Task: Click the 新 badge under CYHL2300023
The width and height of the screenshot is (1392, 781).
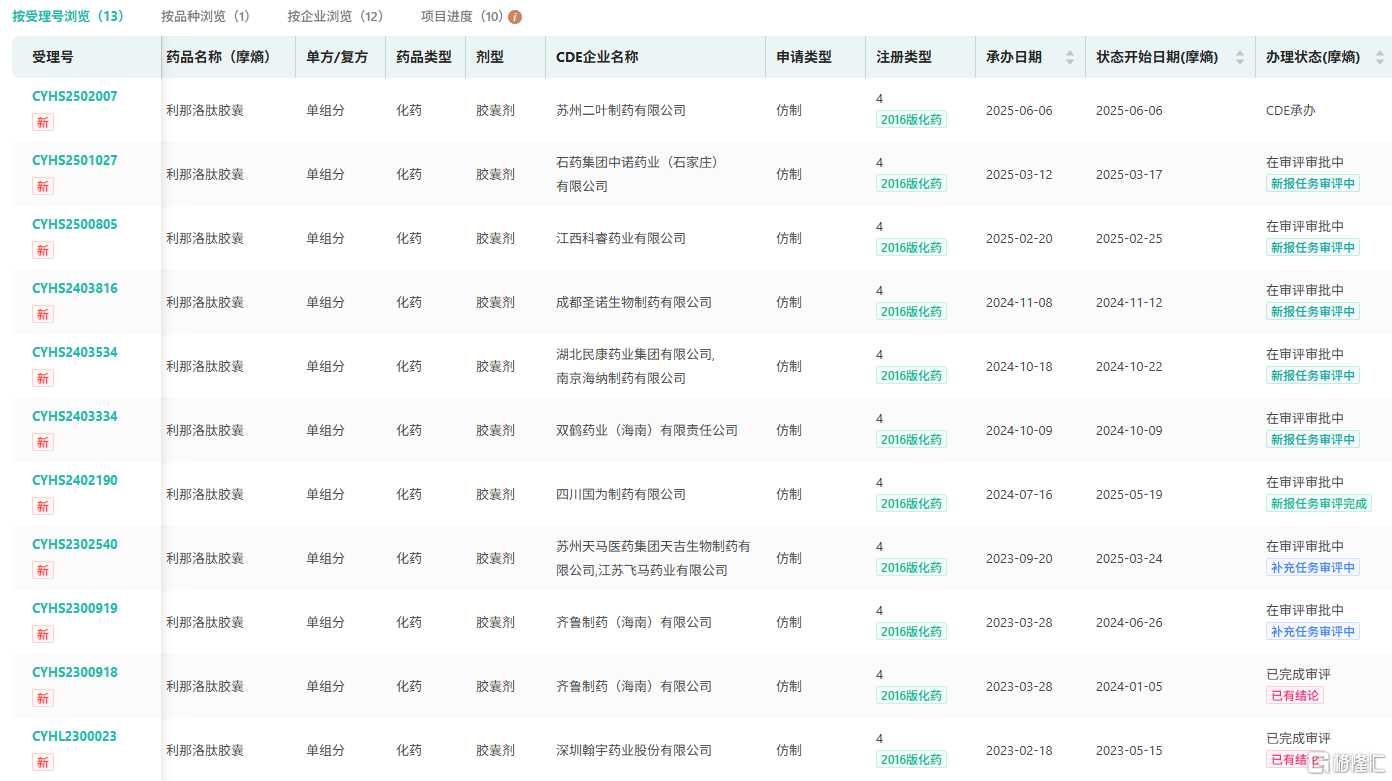Action: tap(43, 762)
